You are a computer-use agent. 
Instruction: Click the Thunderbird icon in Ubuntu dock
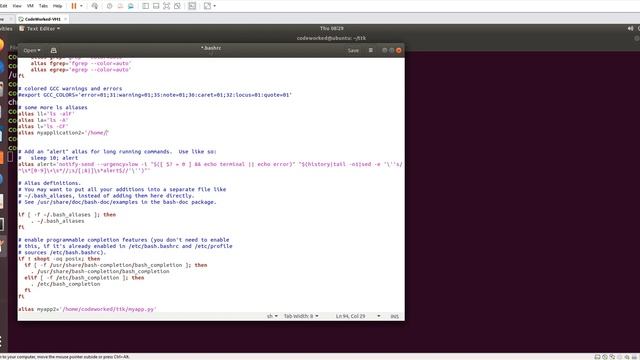(2, 67)
